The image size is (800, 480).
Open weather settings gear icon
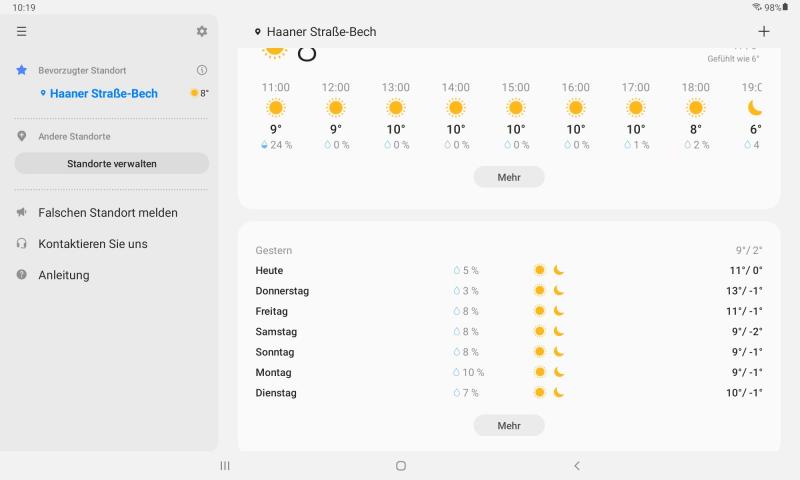(202, 32)
